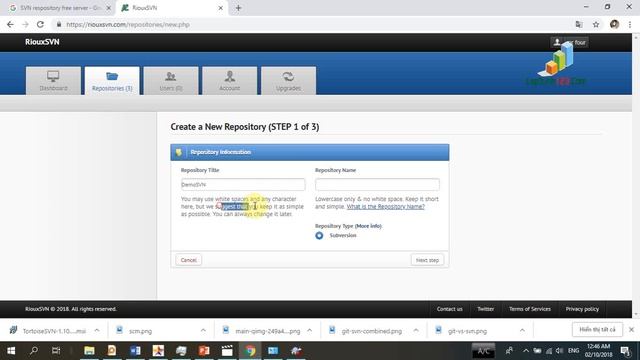
Task: Click the Repository Name input field
Action: click(377, 184)
